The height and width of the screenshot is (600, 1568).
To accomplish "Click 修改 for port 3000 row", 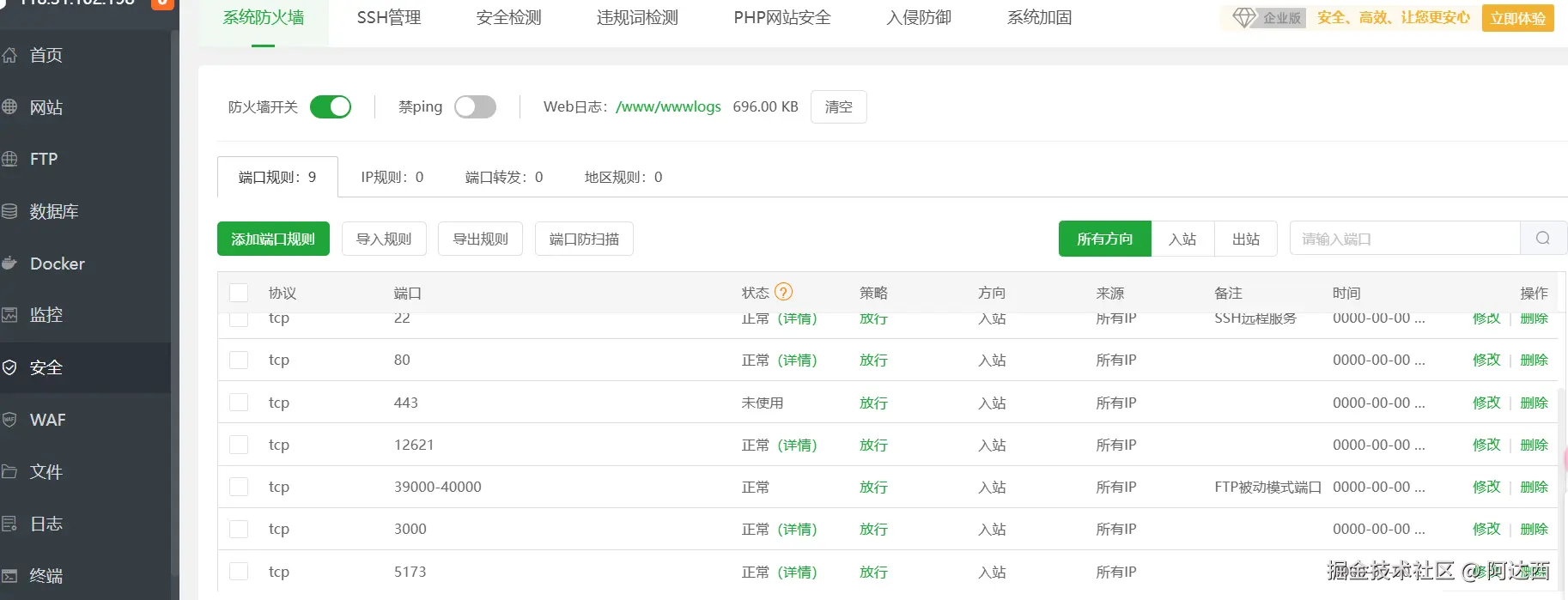I will [x=1486, y=529].
